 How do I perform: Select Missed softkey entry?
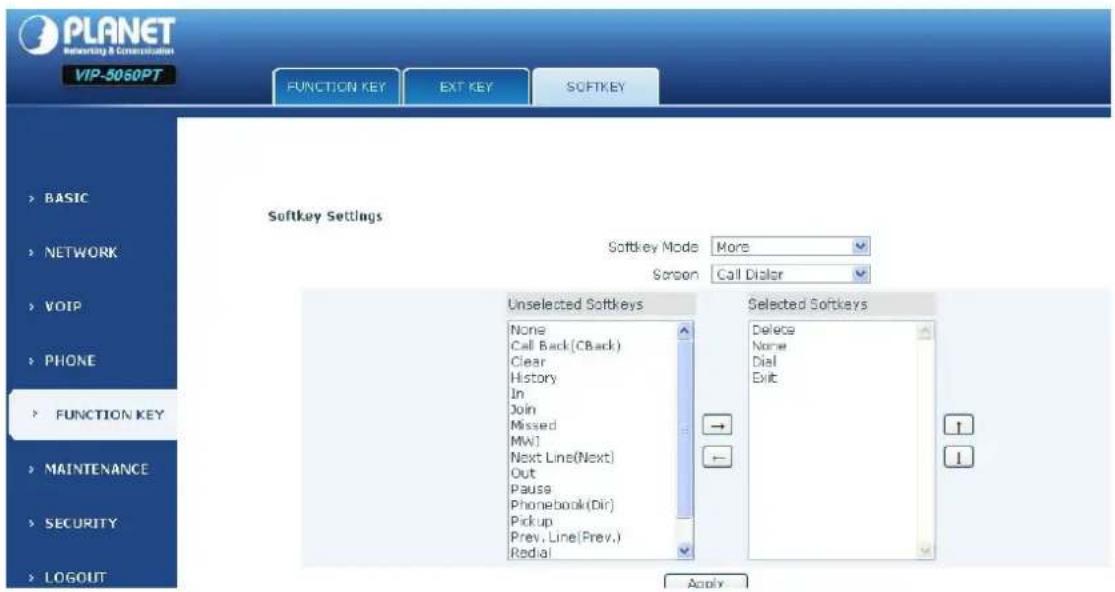(x=533, y=425)
